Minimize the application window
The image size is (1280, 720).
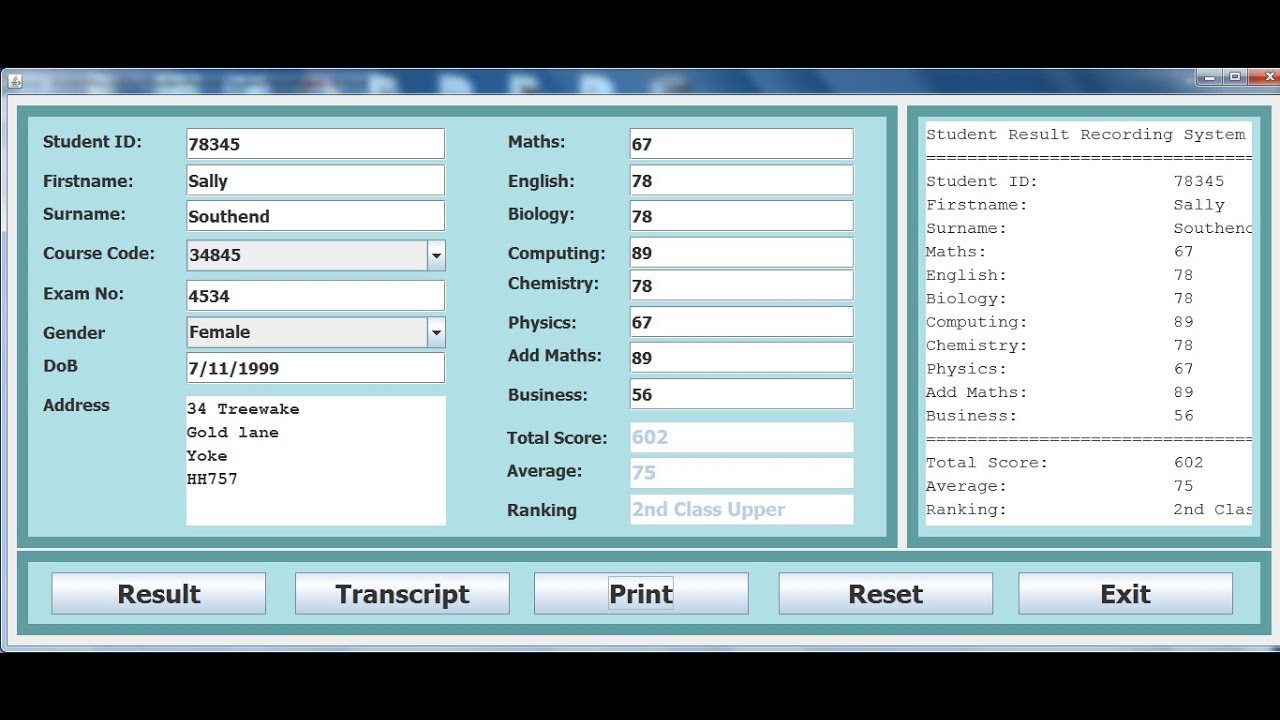pyautogui.click(x=1209, y=77)
